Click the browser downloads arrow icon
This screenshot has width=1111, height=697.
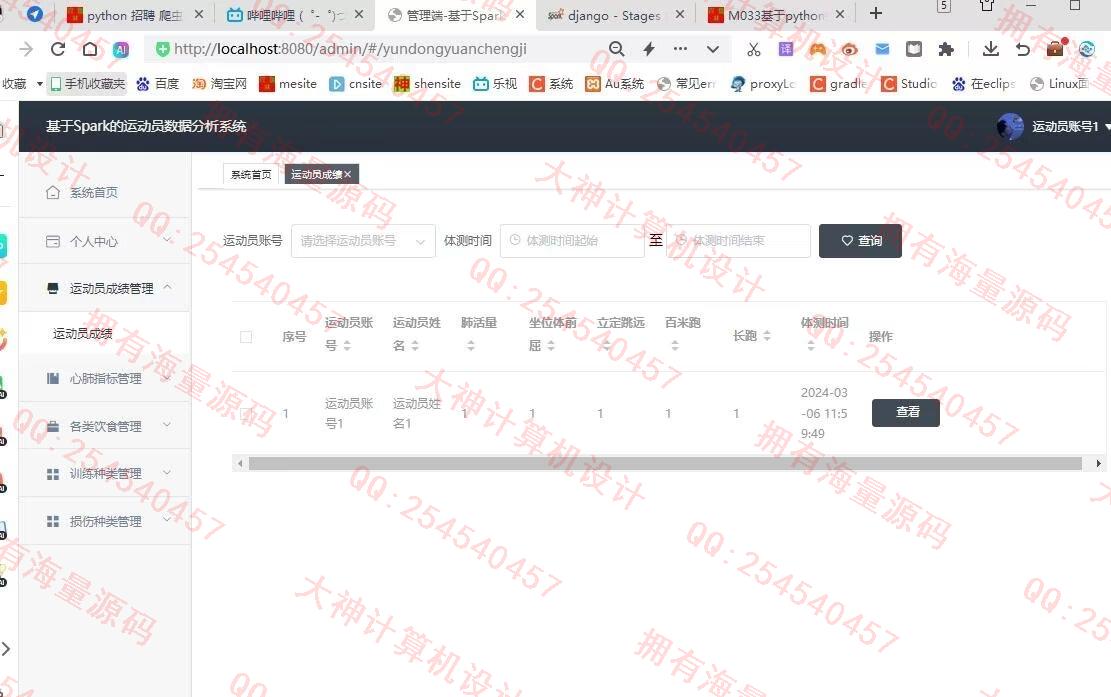(x=990, y=49)
